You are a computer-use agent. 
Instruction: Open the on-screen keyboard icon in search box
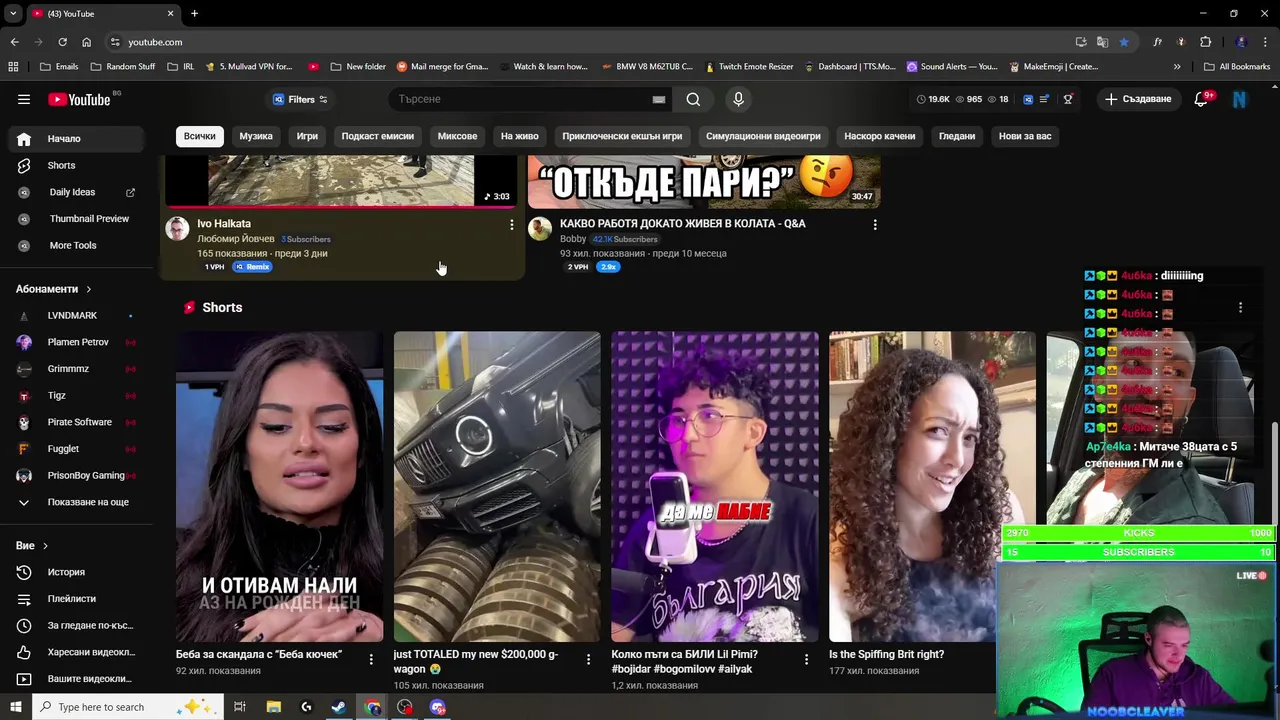pyautogui.click(x=659, y=99)
